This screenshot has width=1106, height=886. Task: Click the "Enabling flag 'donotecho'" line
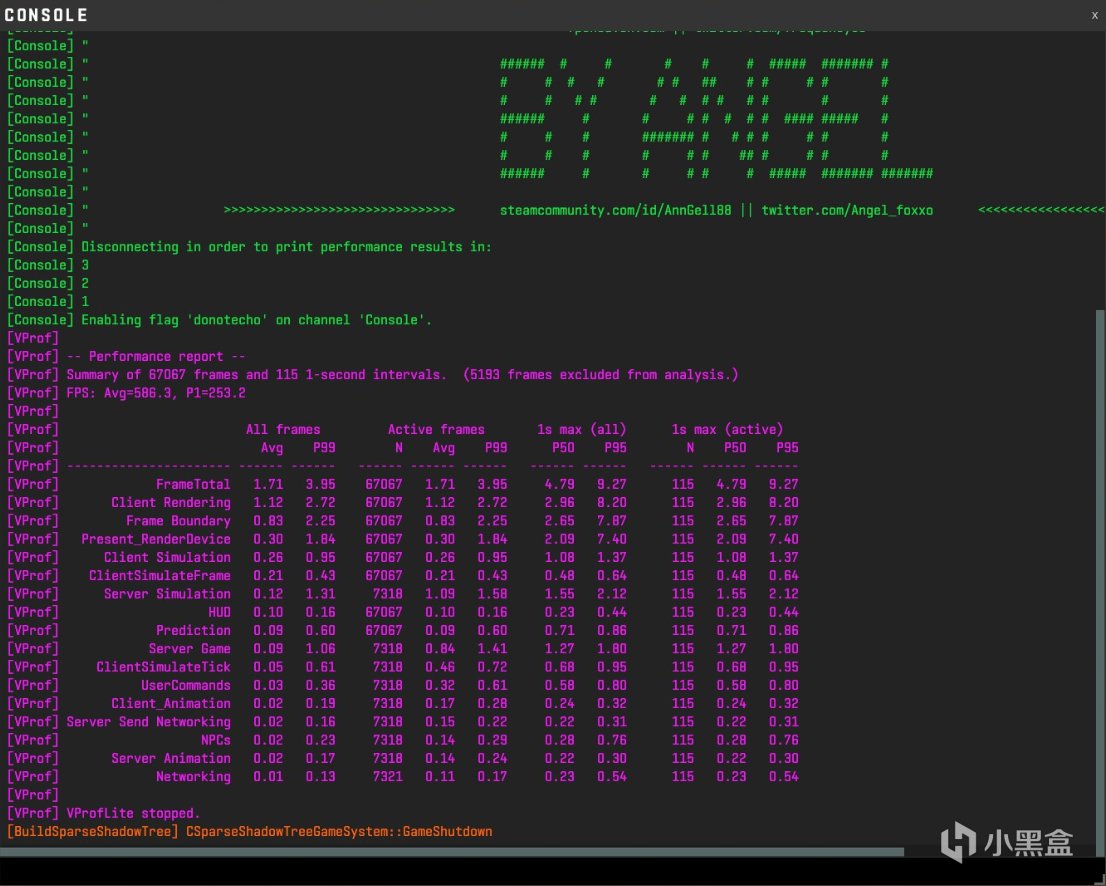tap(219, 320)
